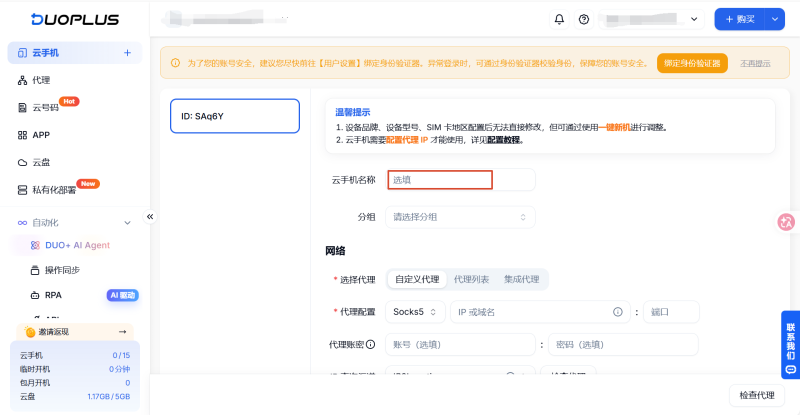The height and width of the screenshot is (415, 800).
Task: Collapse the 自动化 section chevron
Action: 128,223
